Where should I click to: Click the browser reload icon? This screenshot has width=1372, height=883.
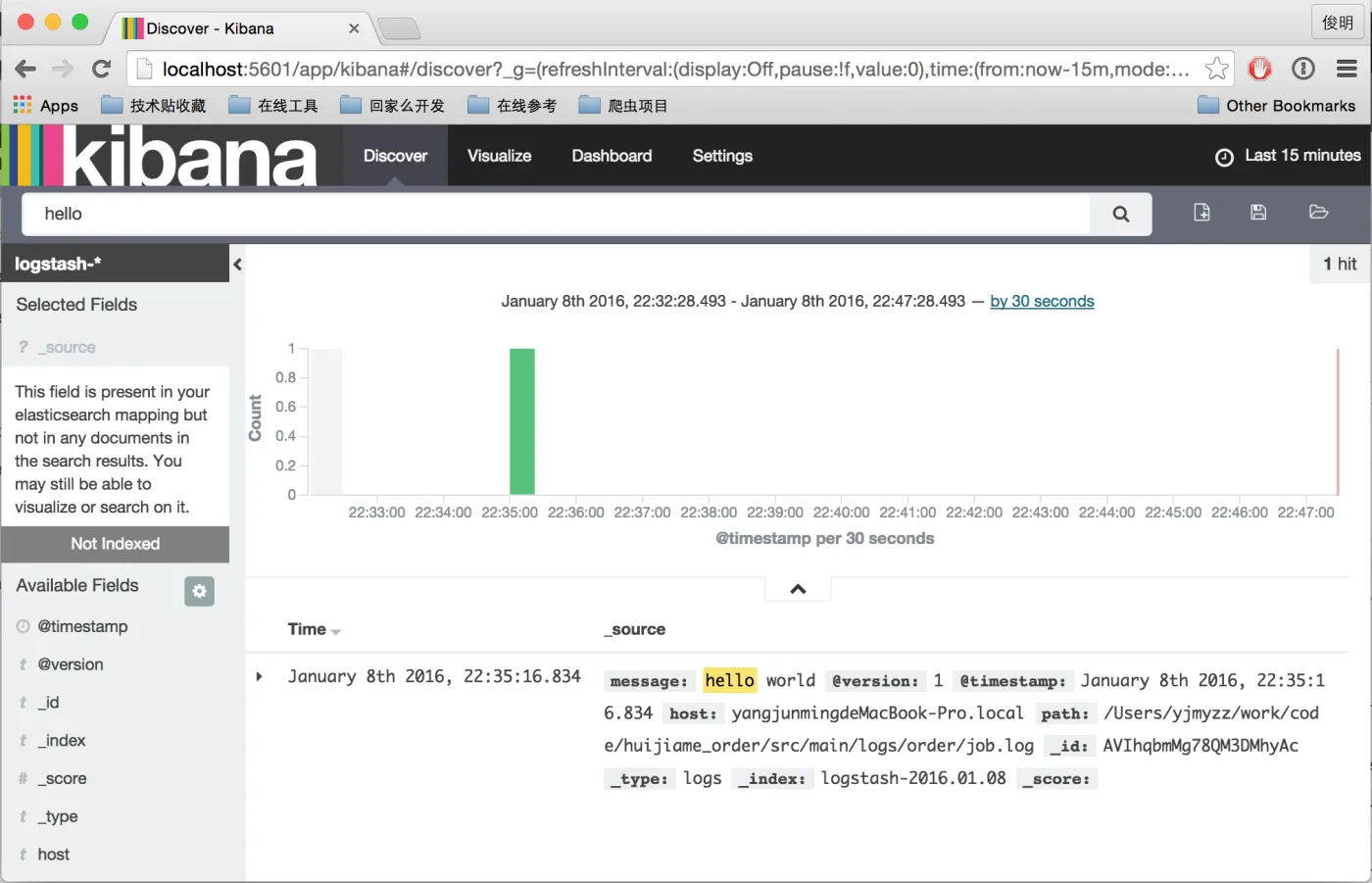pyautogui.click(x=101, y=69)
